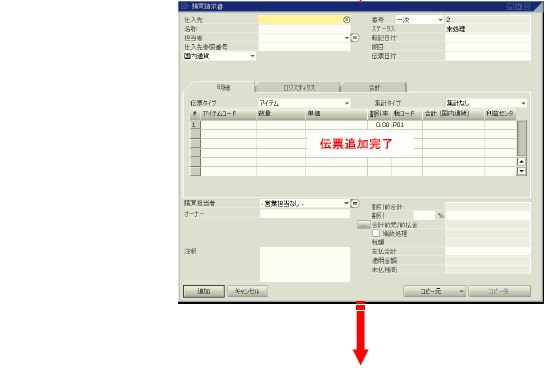Toggle the rounding (端数処理) checkbox
This screenshot has width=545, height=368.
point(376,233)
